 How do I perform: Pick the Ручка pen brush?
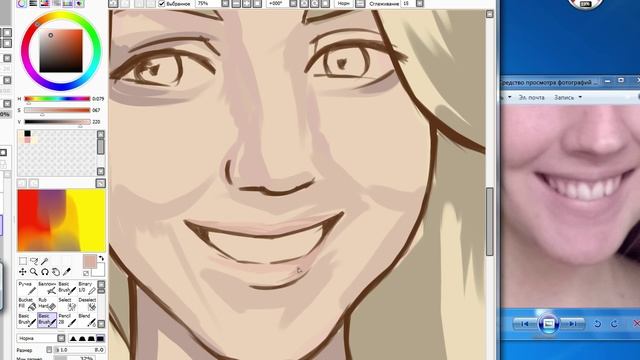pos(27,287)
